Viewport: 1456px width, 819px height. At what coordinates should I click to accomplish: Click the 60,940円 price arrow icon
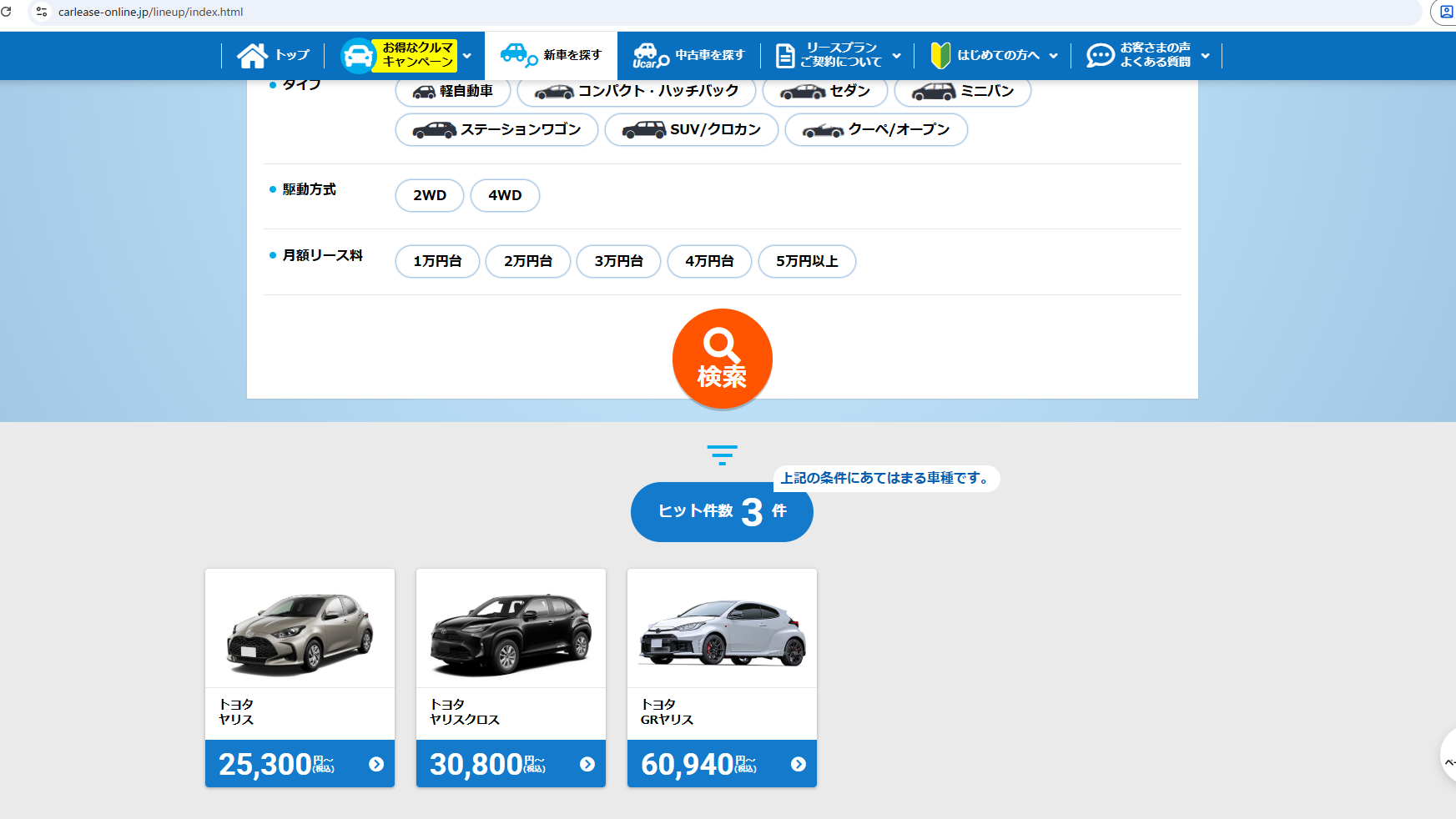coord(799,764)
